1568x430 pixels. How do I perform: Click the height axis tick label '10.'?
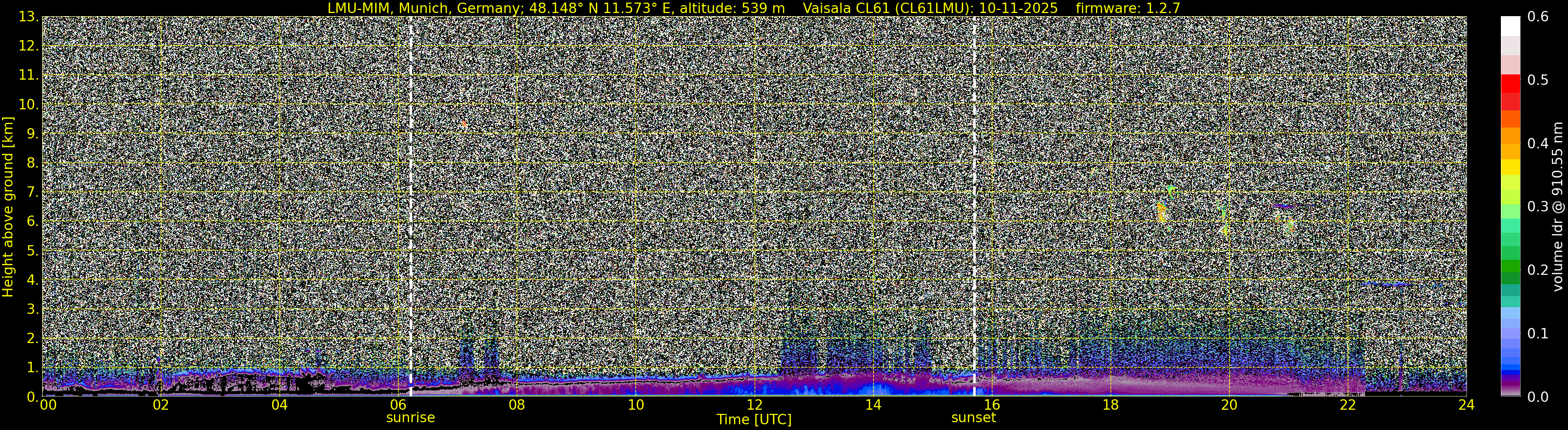pyautogui.click(x=29, y=105)
